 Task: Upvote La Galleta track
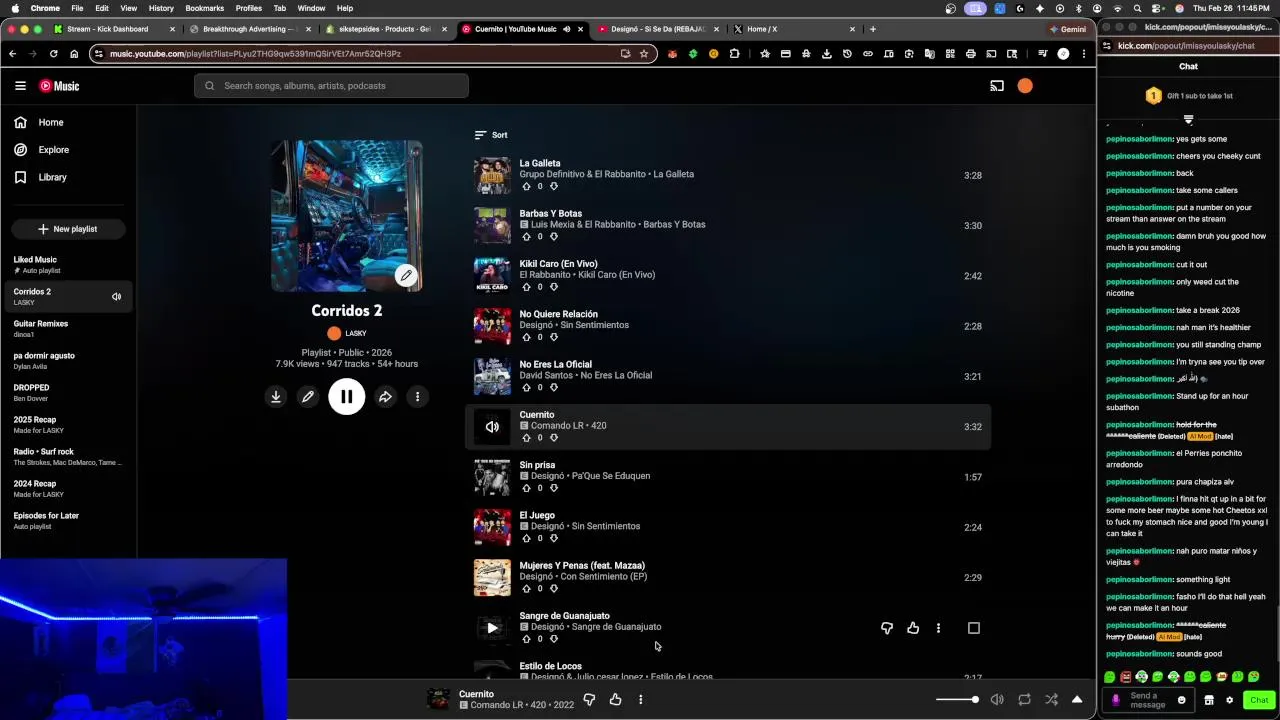[x=527, y=186]
